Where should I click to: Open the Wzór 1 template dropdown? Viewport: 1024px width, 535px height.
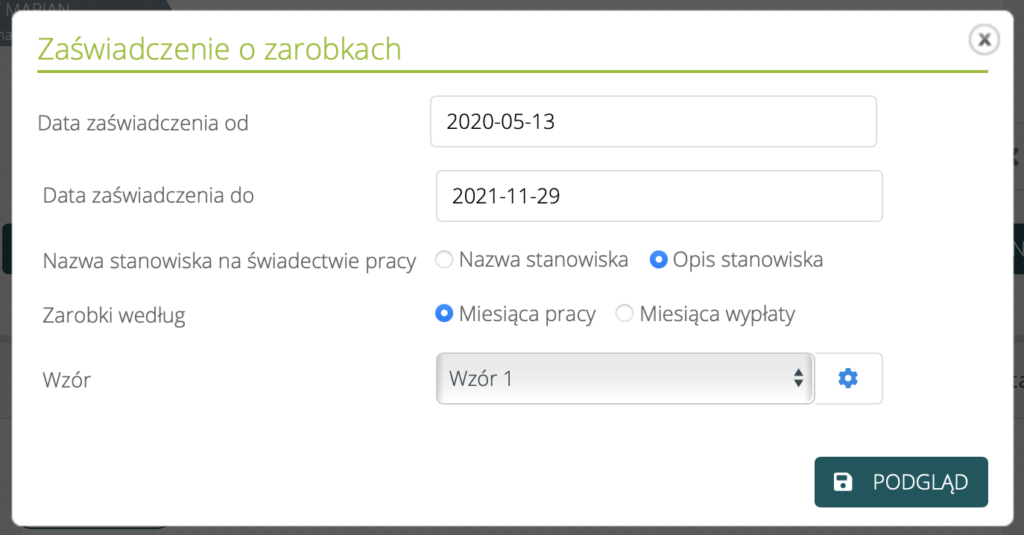(624, 378)
